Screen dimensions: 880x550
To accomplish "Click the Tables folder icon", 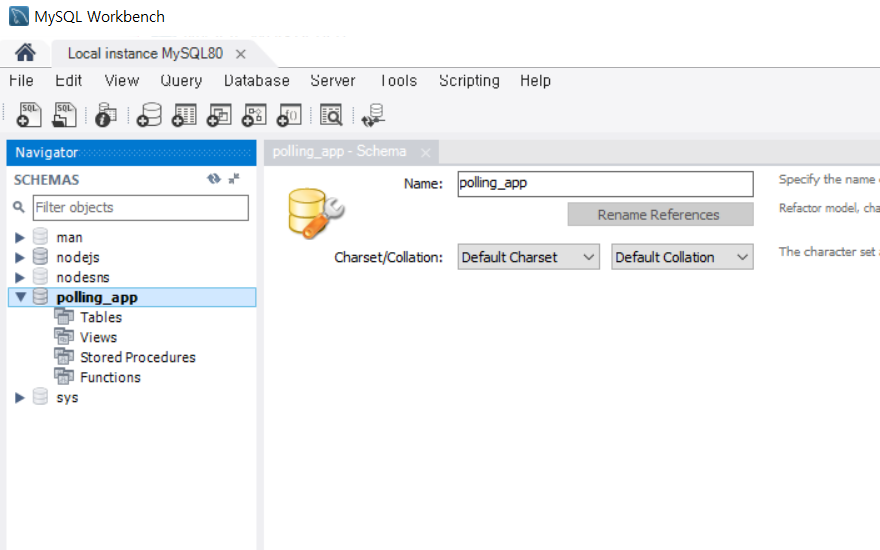I will (x=64, y=317).
